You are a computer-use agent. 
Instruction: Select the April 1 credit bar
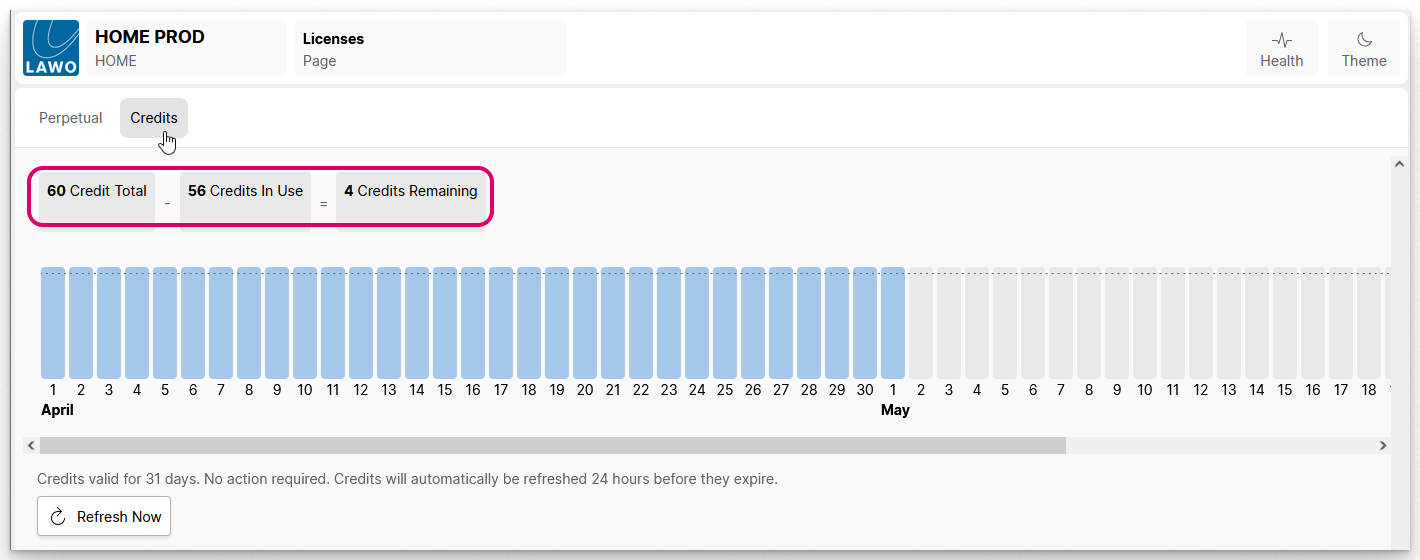coord(53,323)
